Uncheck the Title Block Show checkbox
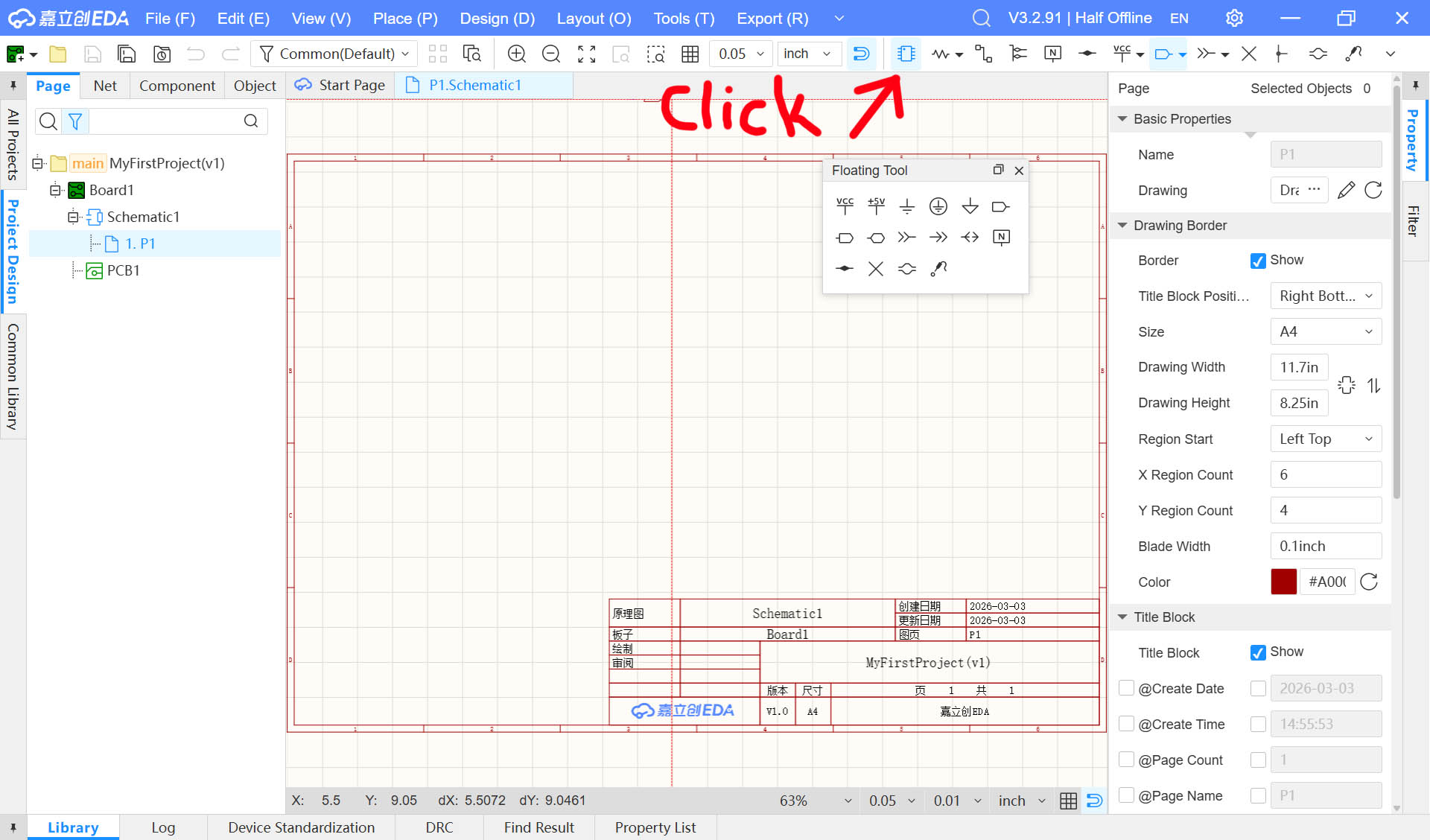The height and width of the screenshot is (840, 1430). click(1258, 653)
